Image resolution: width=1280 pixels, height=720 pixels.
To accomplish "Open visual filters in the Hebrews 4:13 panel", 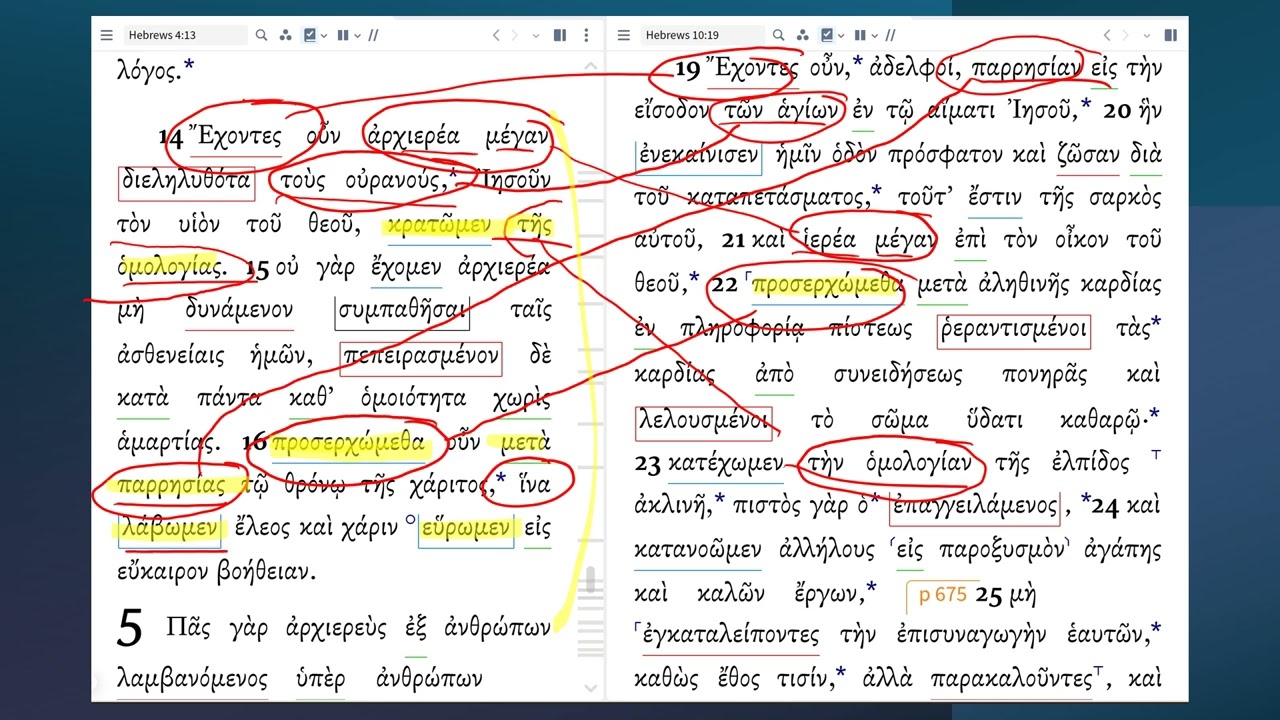I will click(x=285, y=35).
